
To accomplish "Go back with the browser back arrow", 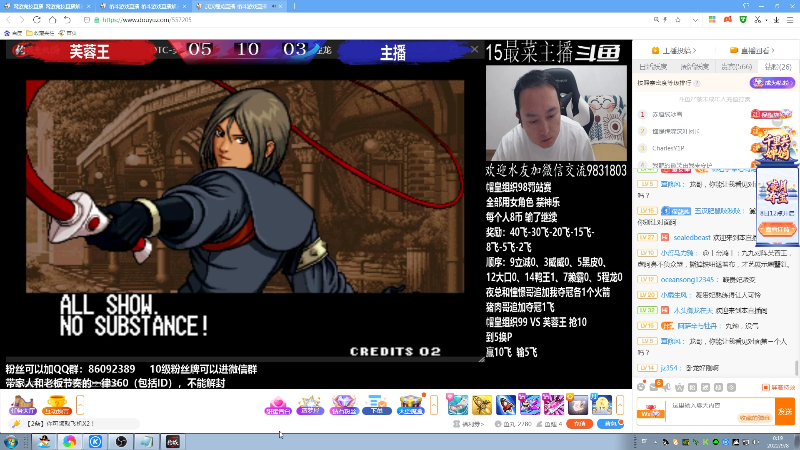I will [x=8, y=19].
